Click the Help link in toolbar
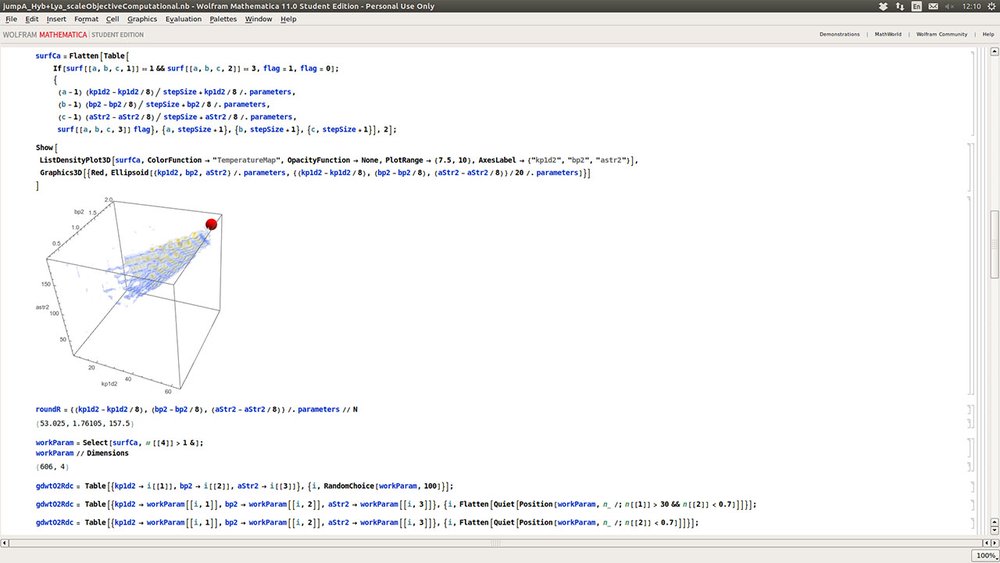Viewport: 1000px width, 563px height. pyautogui.click(x=988, y=34)
